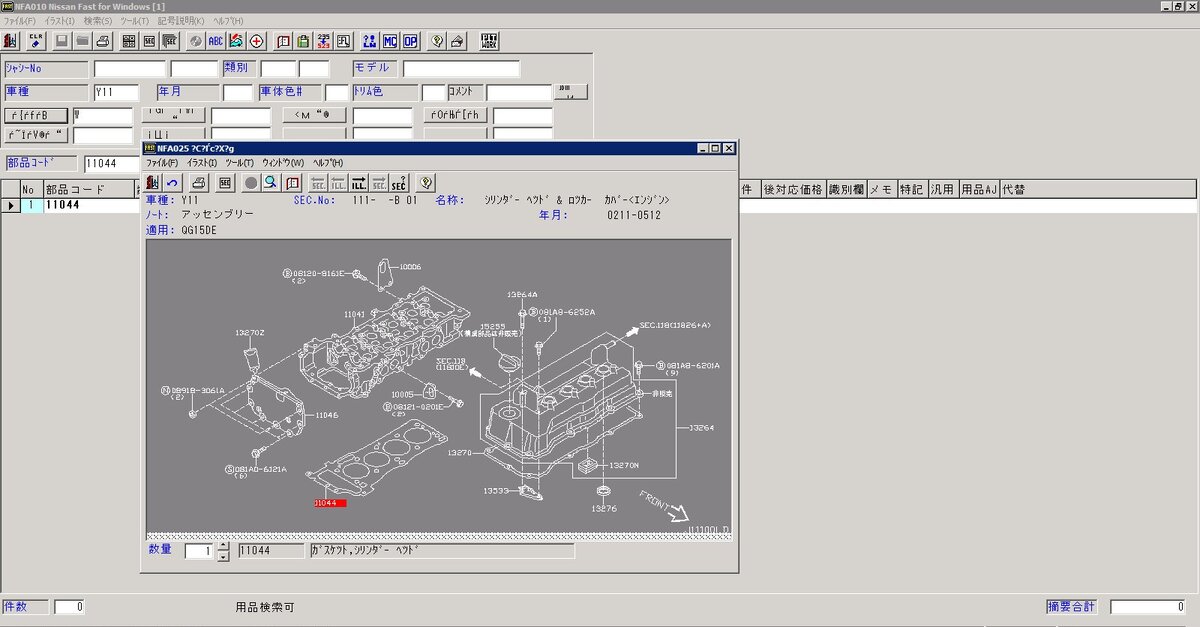
Task: Click the 235/123 number conversion icon
Action: [x=323, y=41]
